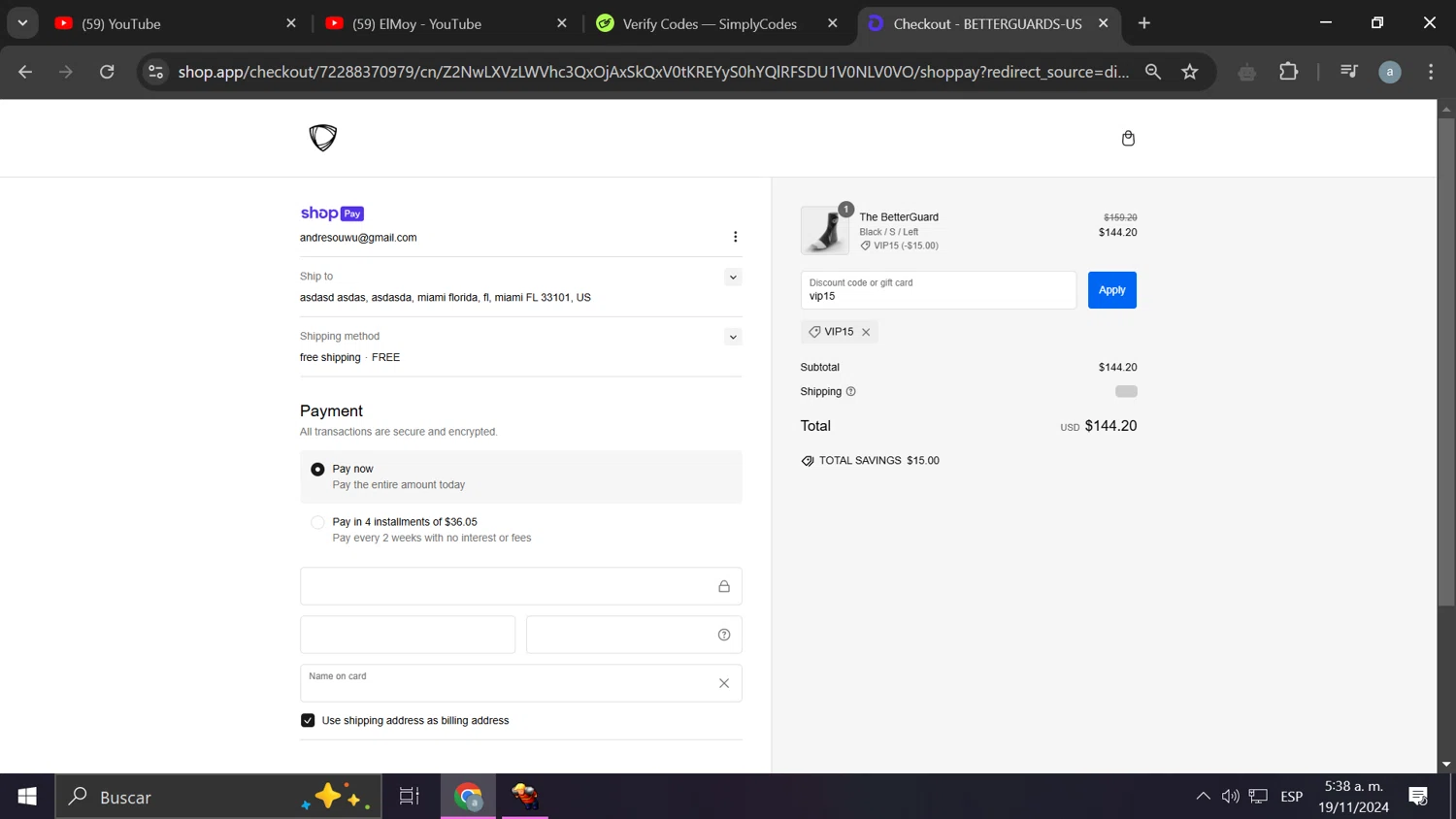
Task: Click the ESP language indicator
Action: click(x=1291, y=797)
